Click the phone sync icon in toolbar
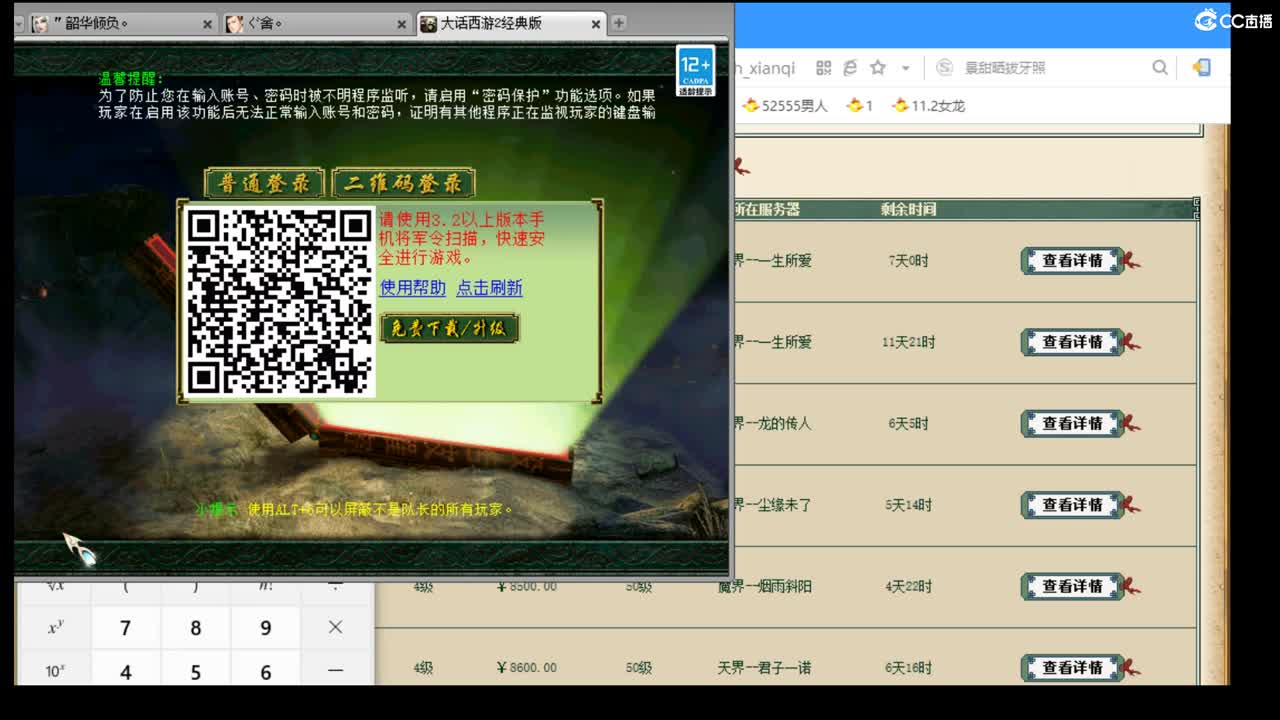The height and width of the screenshot is (720, 1280). tap(1201, 68)
